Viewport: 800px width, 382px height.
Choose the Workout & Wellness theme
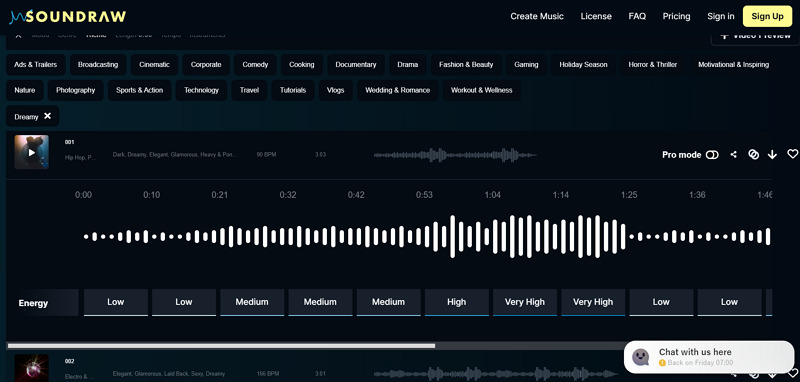pos(481,90)
